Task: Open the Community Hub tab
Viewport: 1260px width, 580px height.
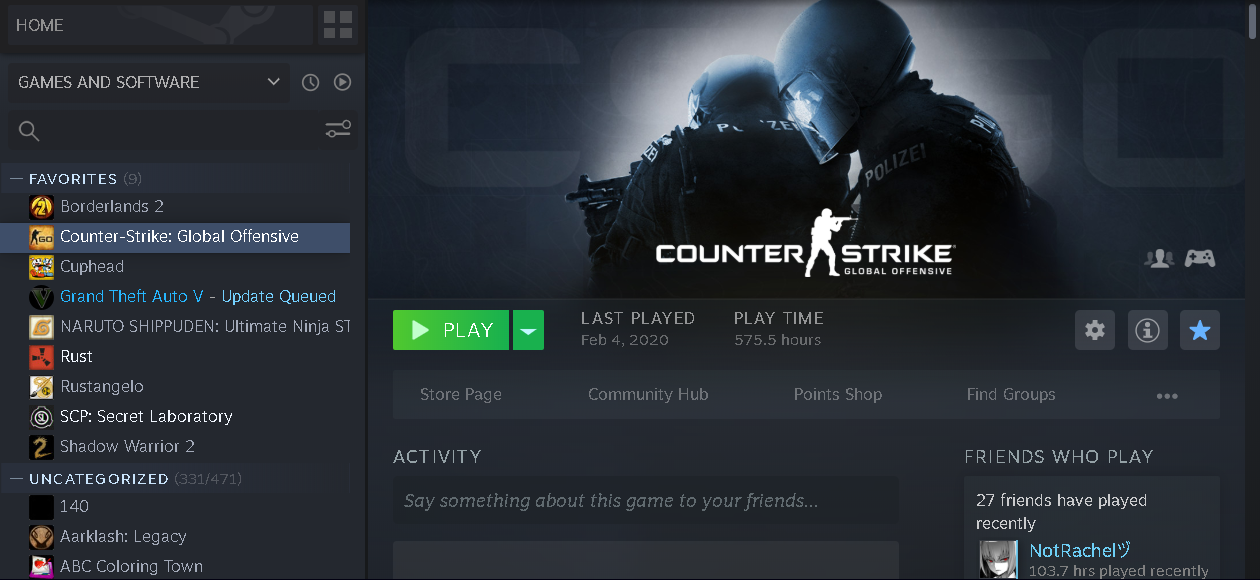Action: click(648, 394)
